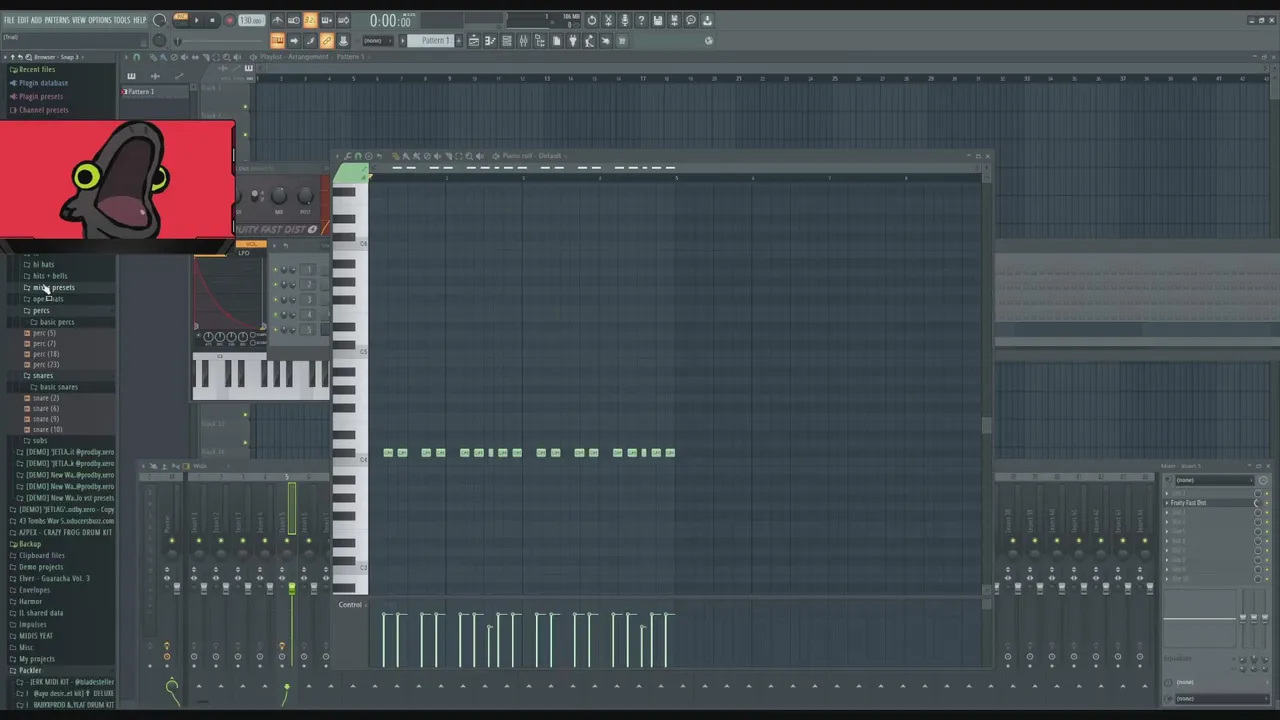Screen dimensions: 1280x720
Task: Expand the subs folder in browser
Action: tap(40, 441)
